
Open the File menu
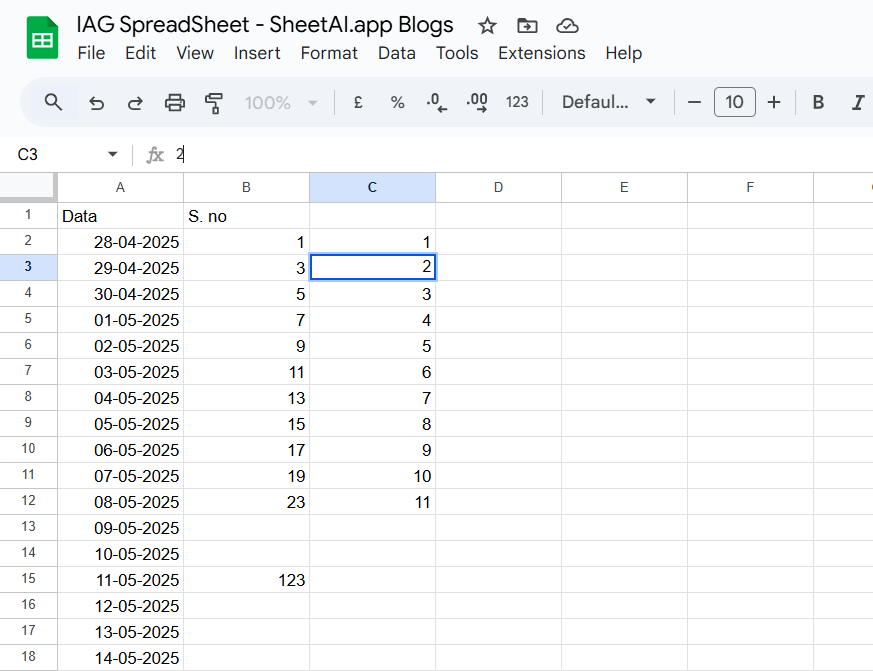pos(91,53)
